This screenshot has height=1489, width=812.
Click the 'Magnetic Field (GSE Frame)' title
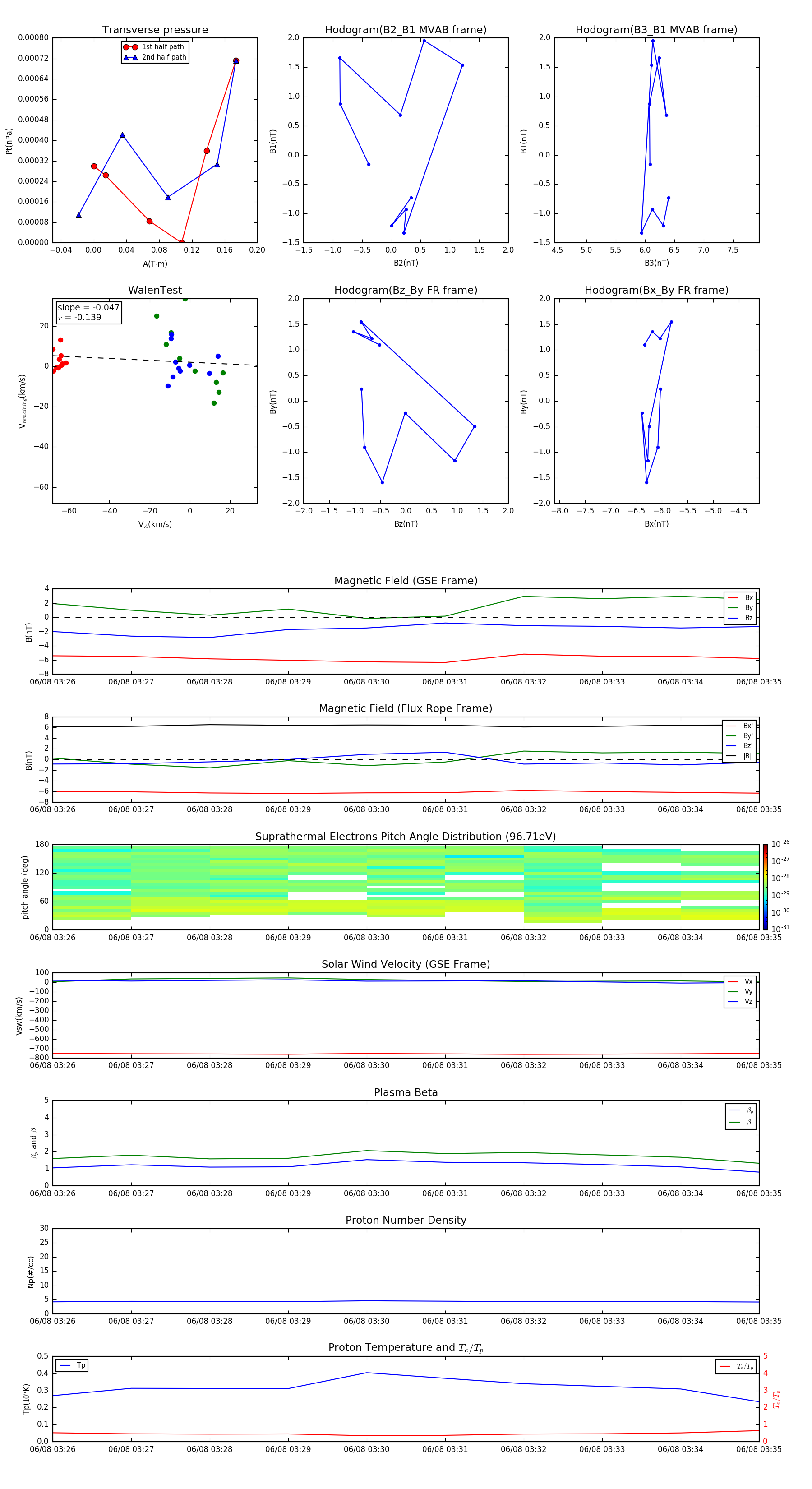pos(406,581)
